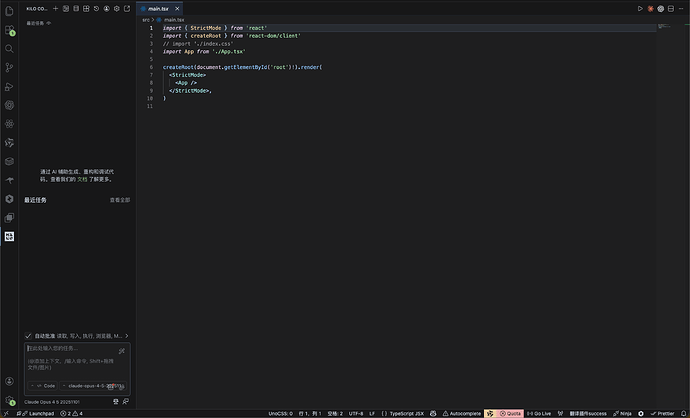690x418 pixels.
Task: Open the Extensions view with badge
Action: [9, 30]
